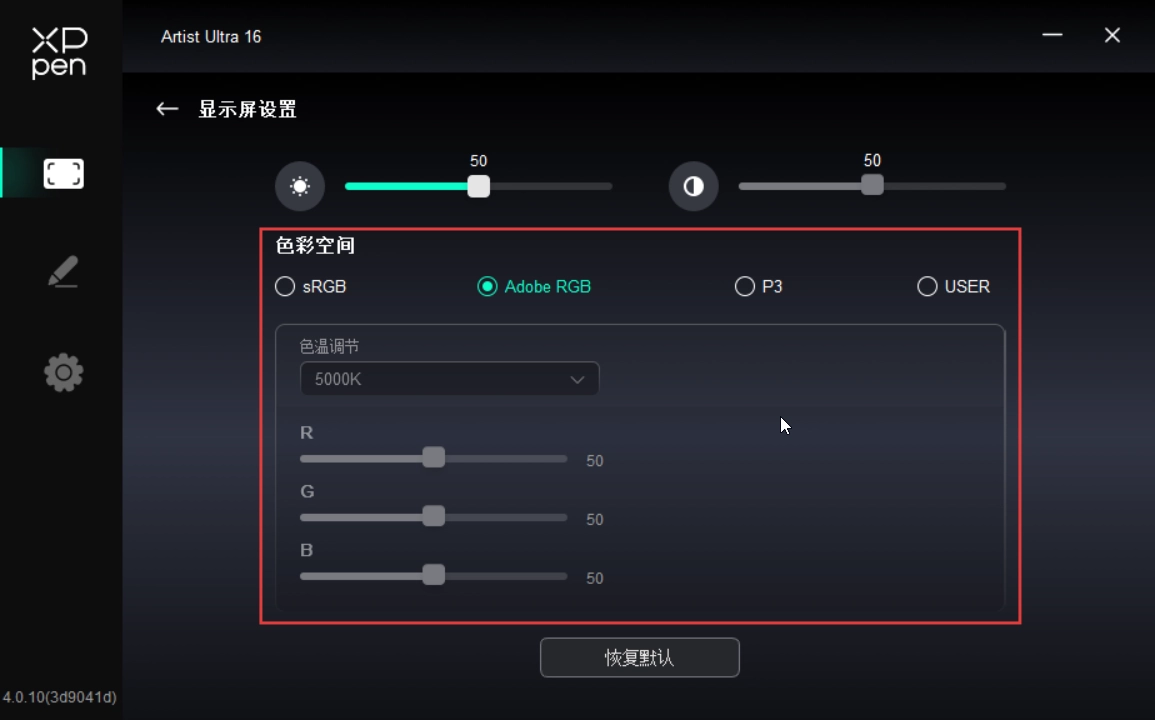Click the chevron arrow in 色温调节 box

(577, 380)
